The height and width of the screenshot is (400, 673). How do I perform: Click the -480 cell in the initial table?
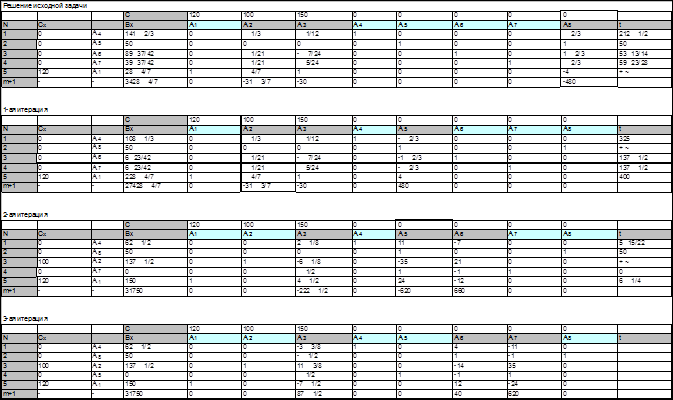(588, 82)
